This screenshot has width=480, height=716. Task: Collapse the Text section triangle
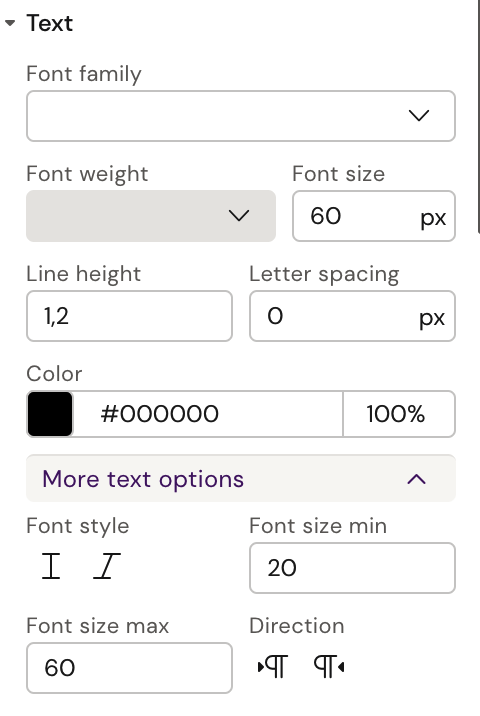(10, 23)
